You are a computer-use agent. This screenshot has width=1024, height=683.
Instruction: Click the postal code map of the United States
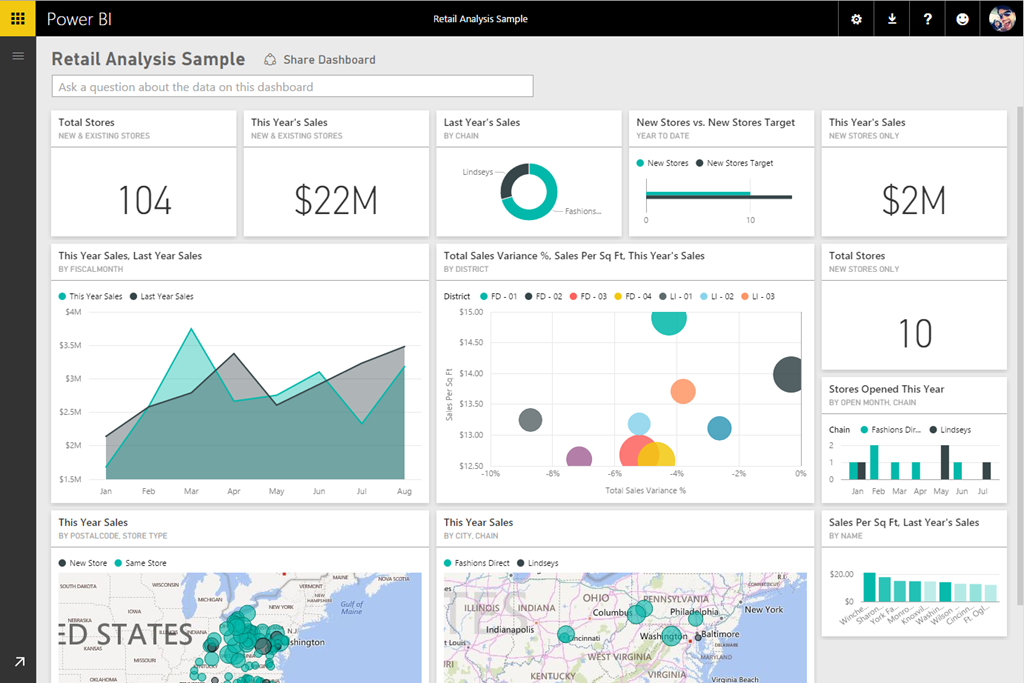coord(240,627)
